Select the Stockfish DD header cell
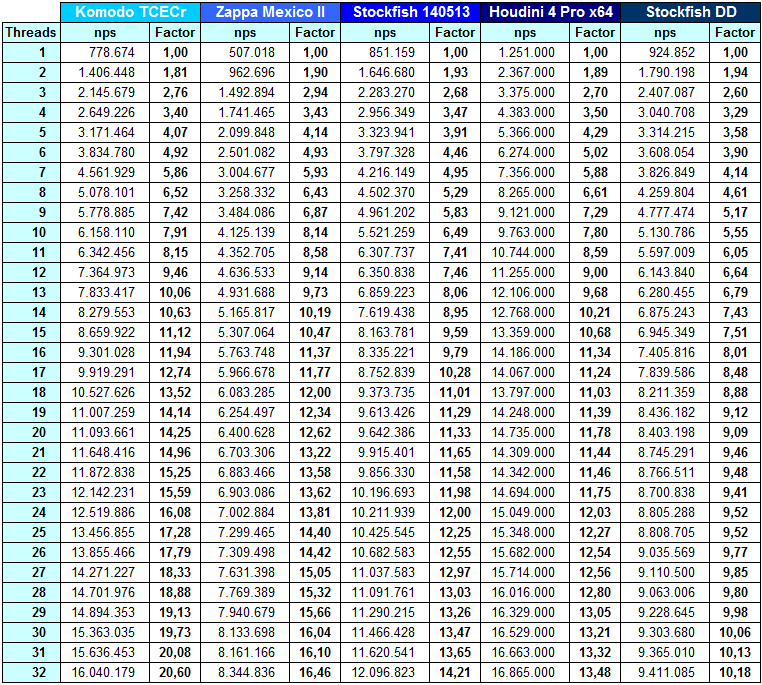The image size is (762, 685). 691,12
